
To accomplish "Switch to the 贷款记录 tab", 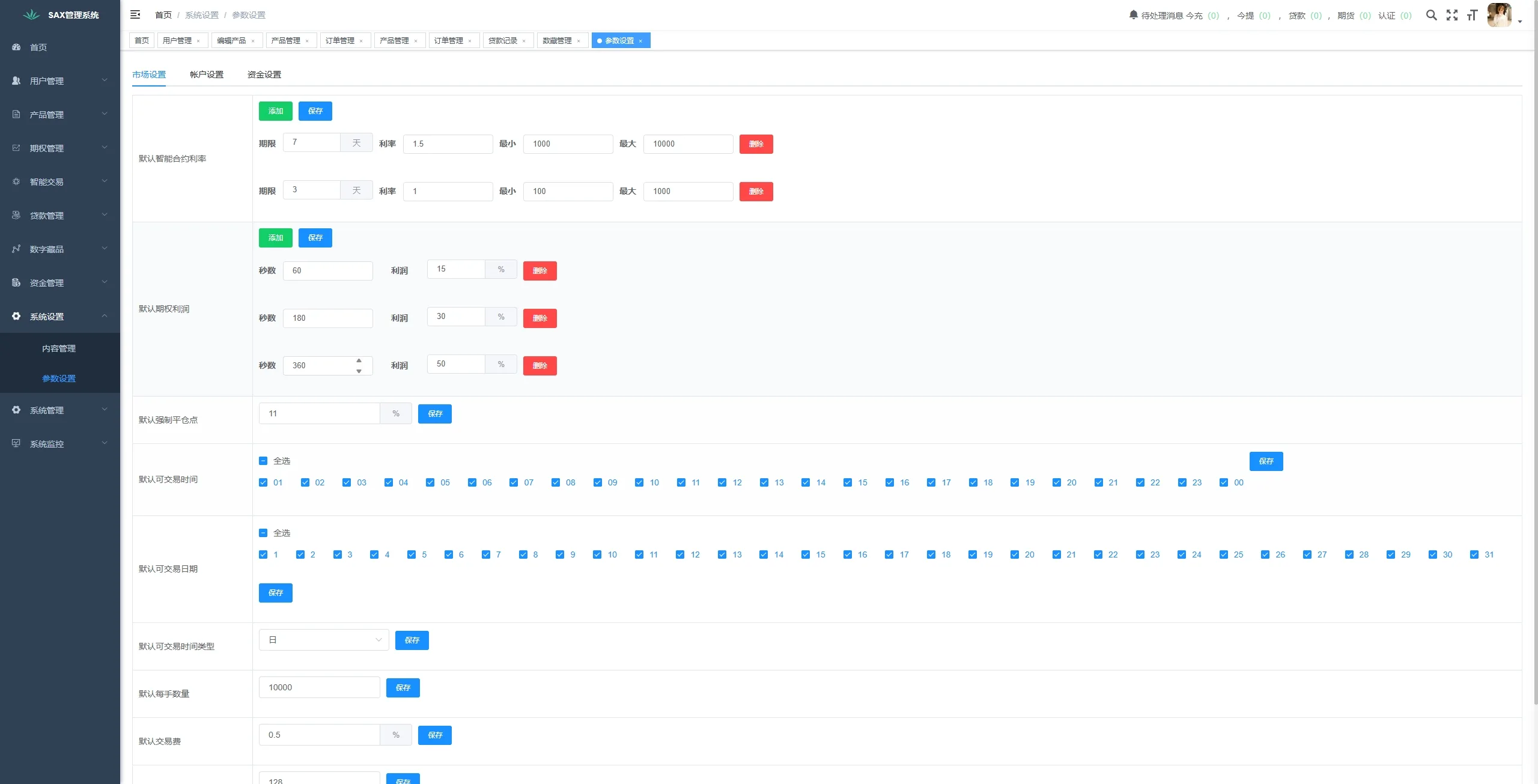I will [x=502, y=40].
